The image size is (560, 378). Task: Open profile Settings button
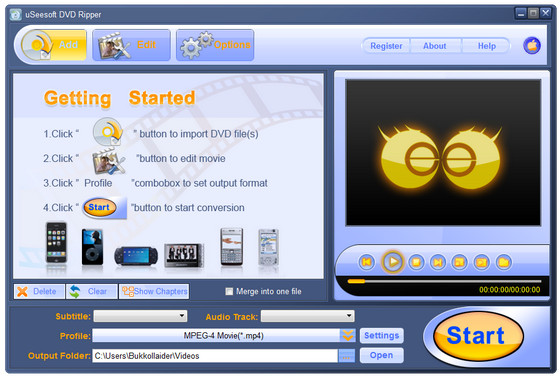381,335
